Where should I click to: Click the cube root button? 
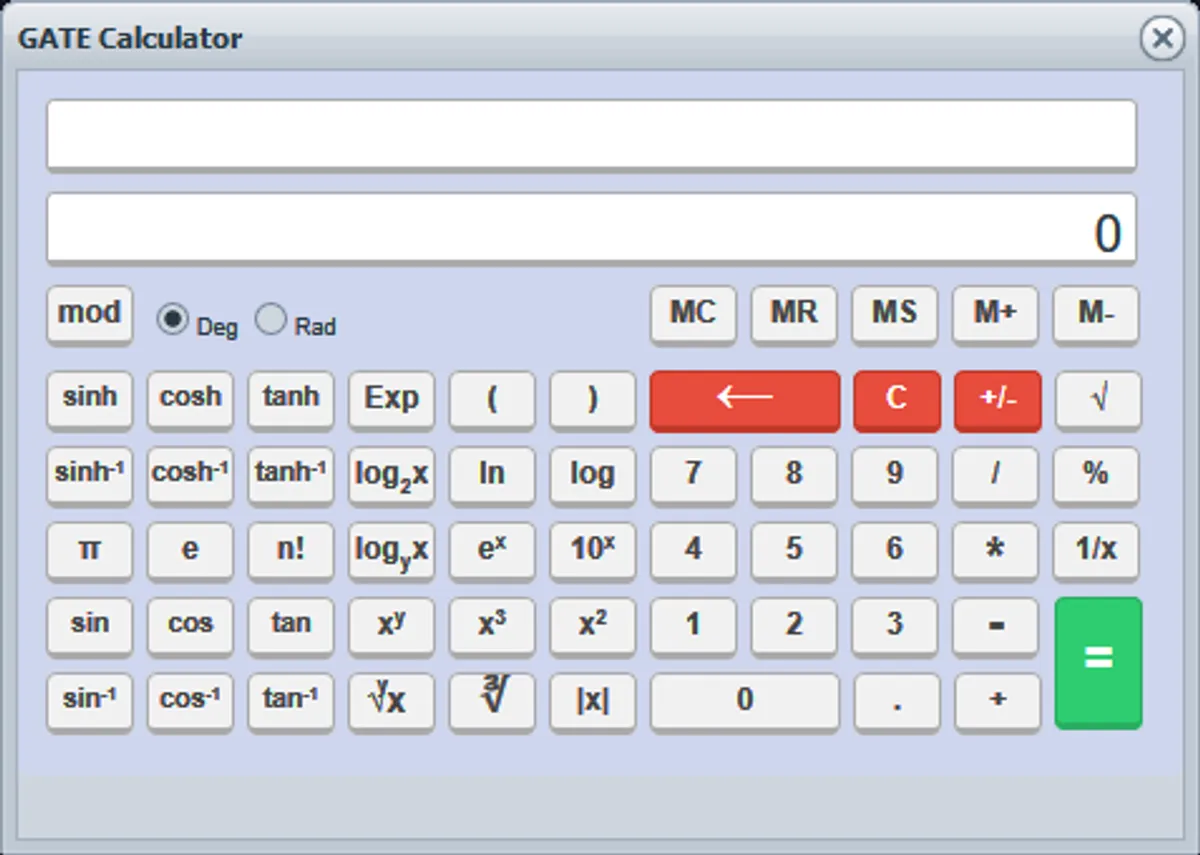point(492,702)
